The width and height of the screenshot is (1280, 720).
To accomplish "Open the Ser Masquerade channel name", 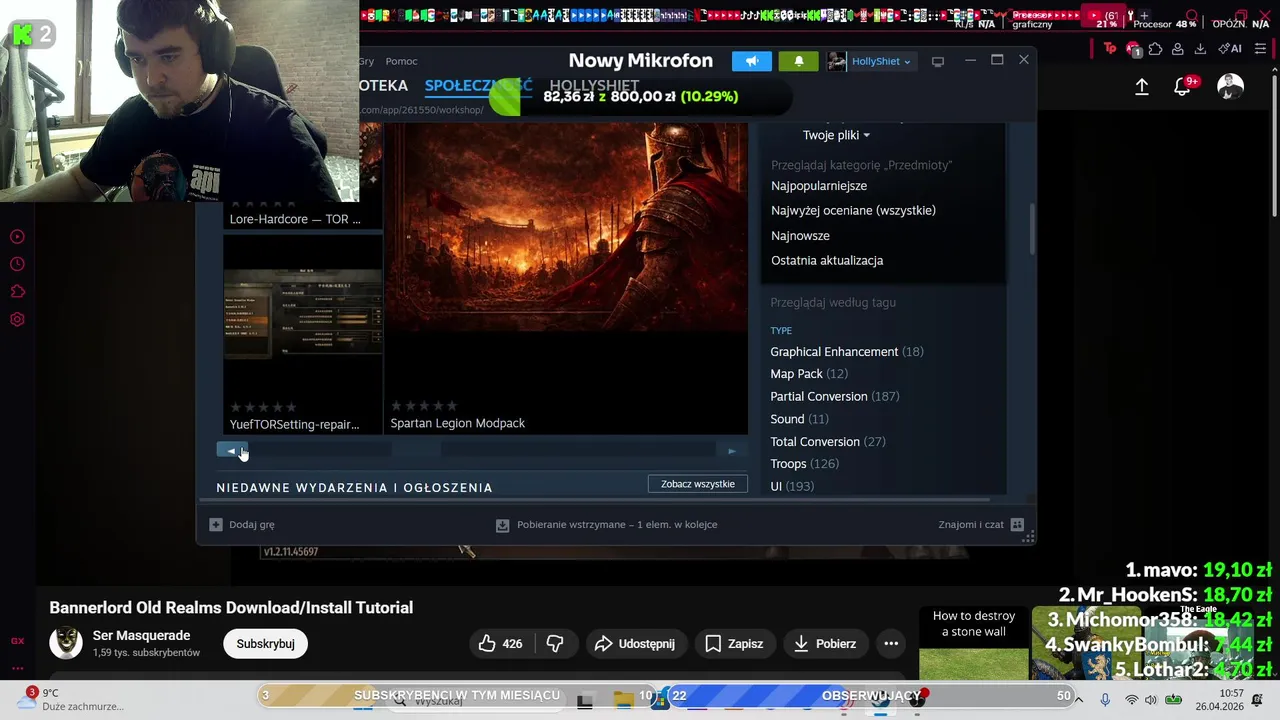I will point(141,635).
